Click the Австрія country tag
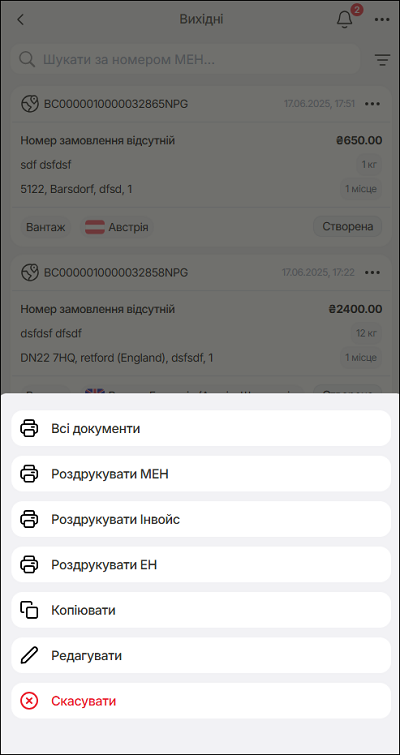Viewport: 400px width, 755px height. point(117,227)
